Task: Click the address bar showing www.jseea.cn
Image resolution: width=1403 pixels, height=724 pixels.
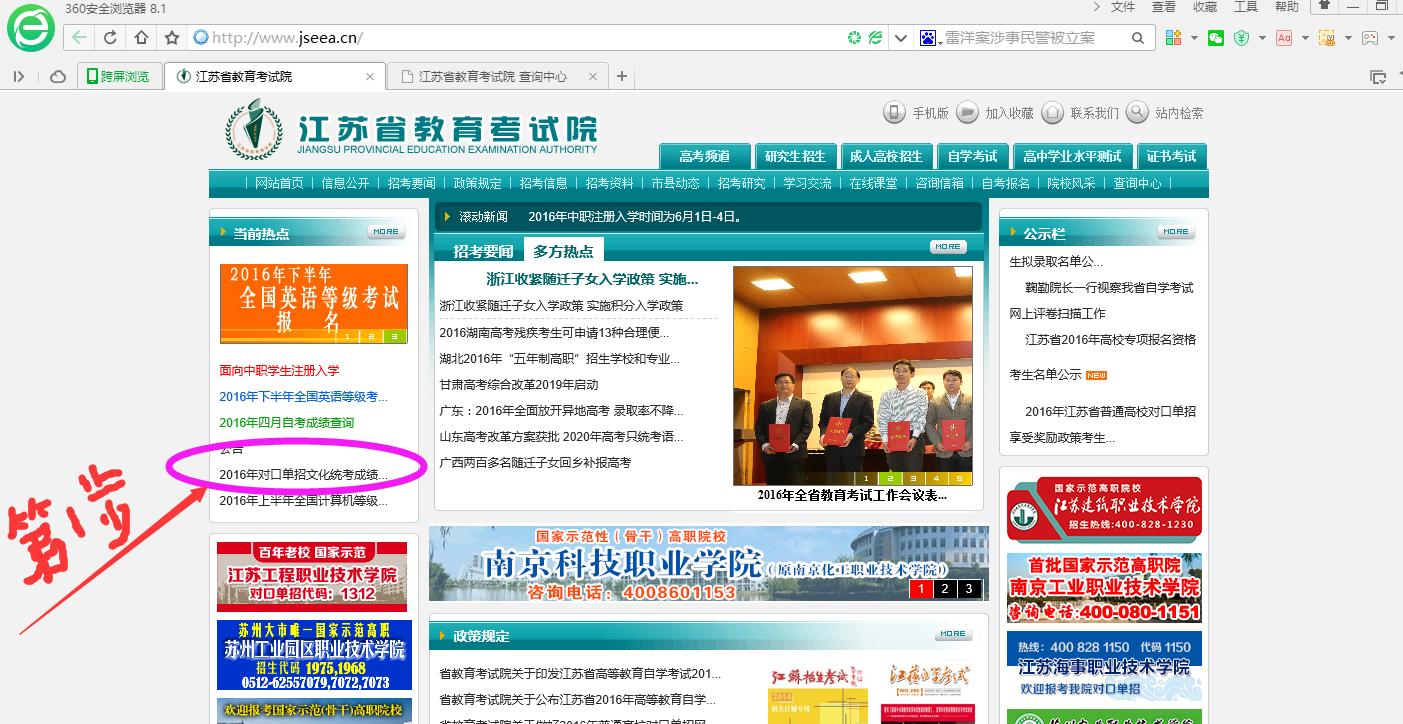Action: [520, 38]
